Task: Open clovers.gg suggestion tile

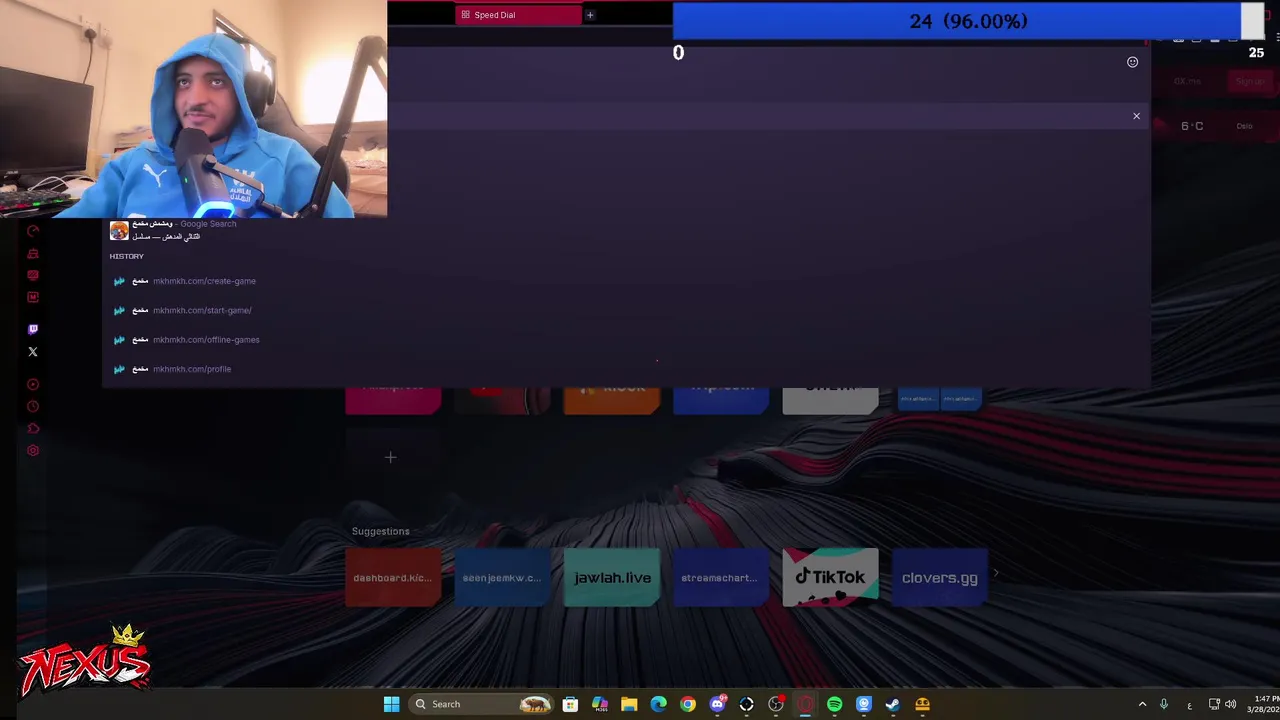Action: point(940,578)
